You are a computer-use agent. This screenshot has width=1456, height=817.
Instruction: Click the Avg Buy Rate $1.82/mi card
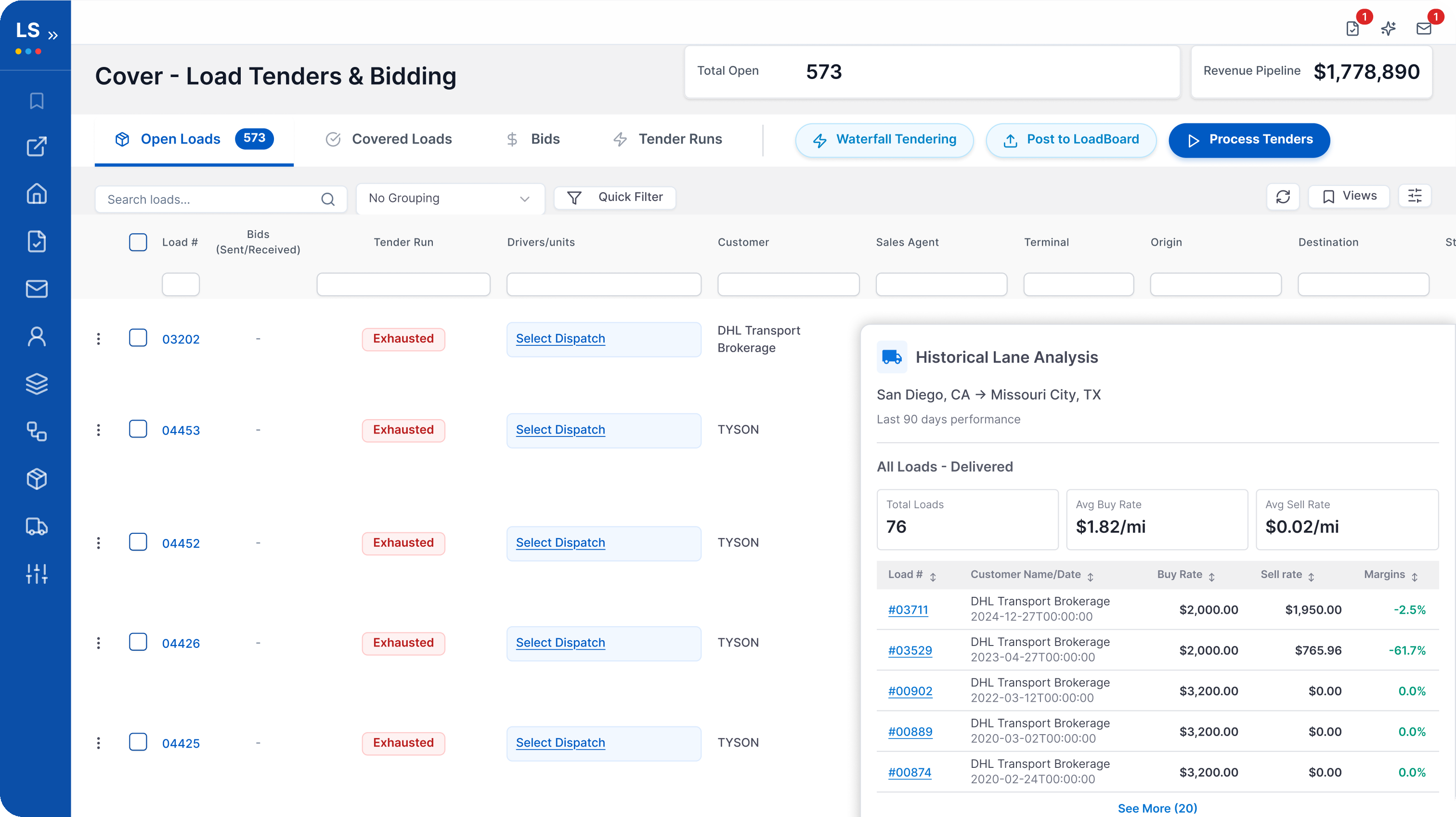pyautogui.click(x=1157, y=519)
